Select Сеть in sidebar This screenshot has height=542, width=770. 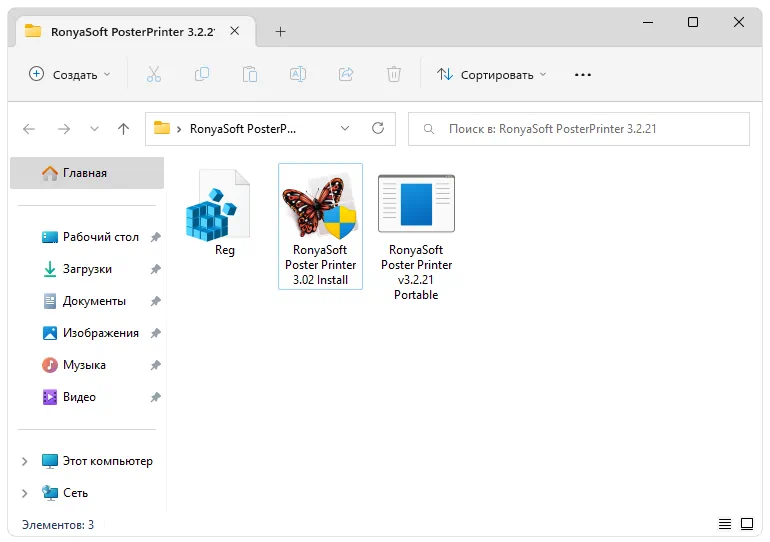[76, 493]
